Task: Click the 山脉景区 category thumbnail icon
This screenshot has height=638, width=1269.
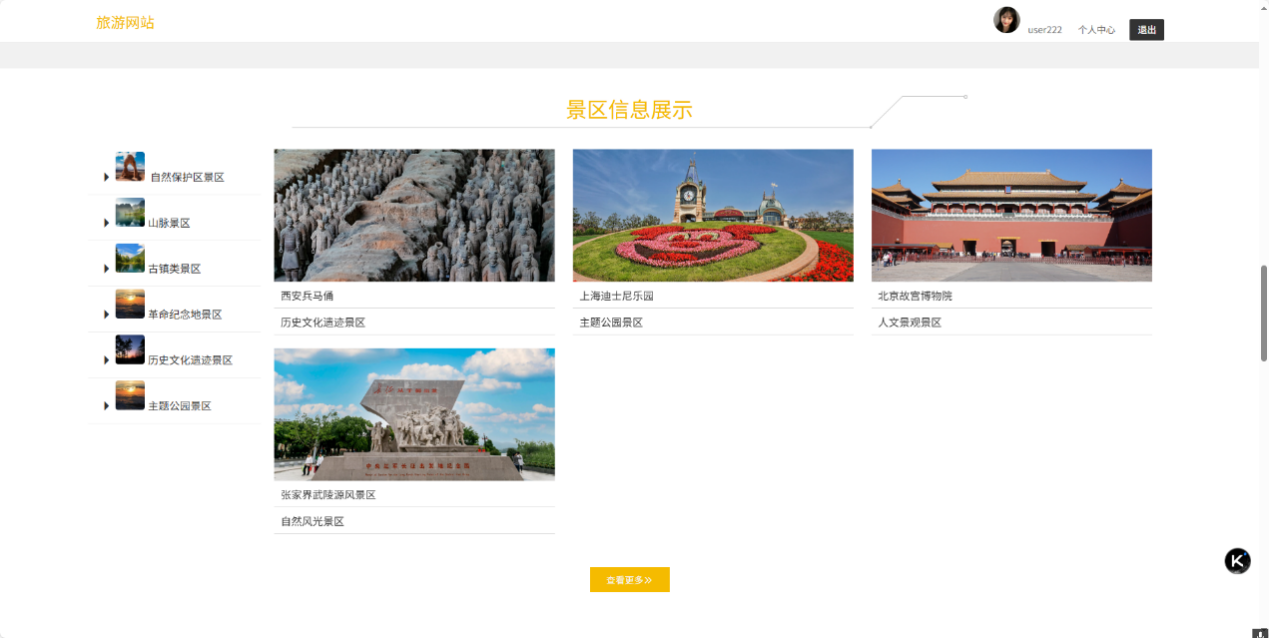Action: point(130,212)
